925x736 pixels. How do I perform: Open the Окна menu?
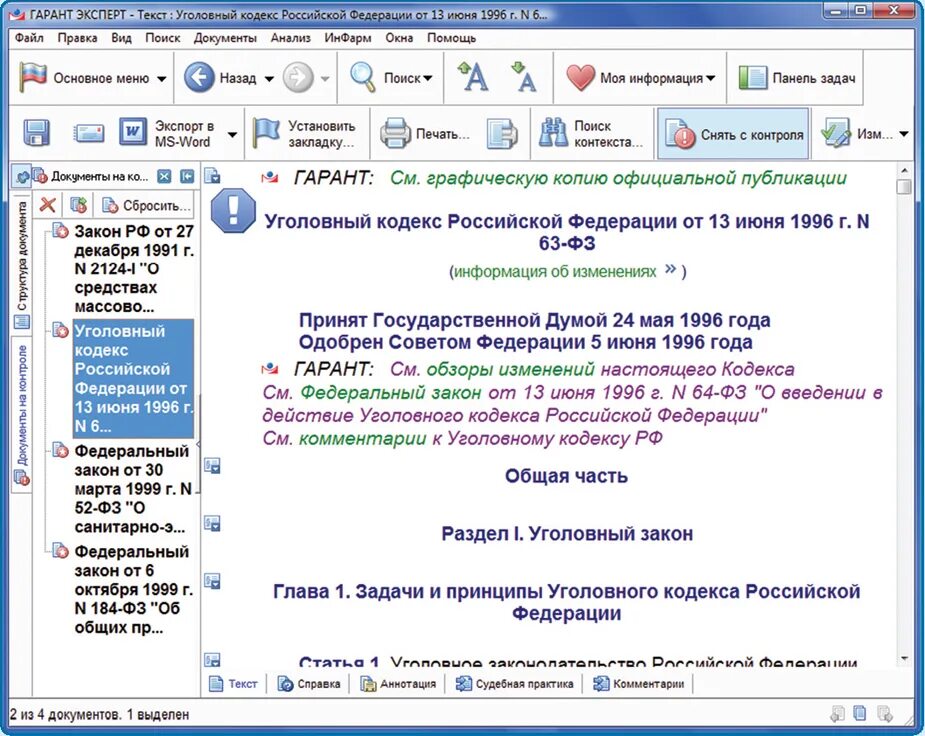pos(399,38)
